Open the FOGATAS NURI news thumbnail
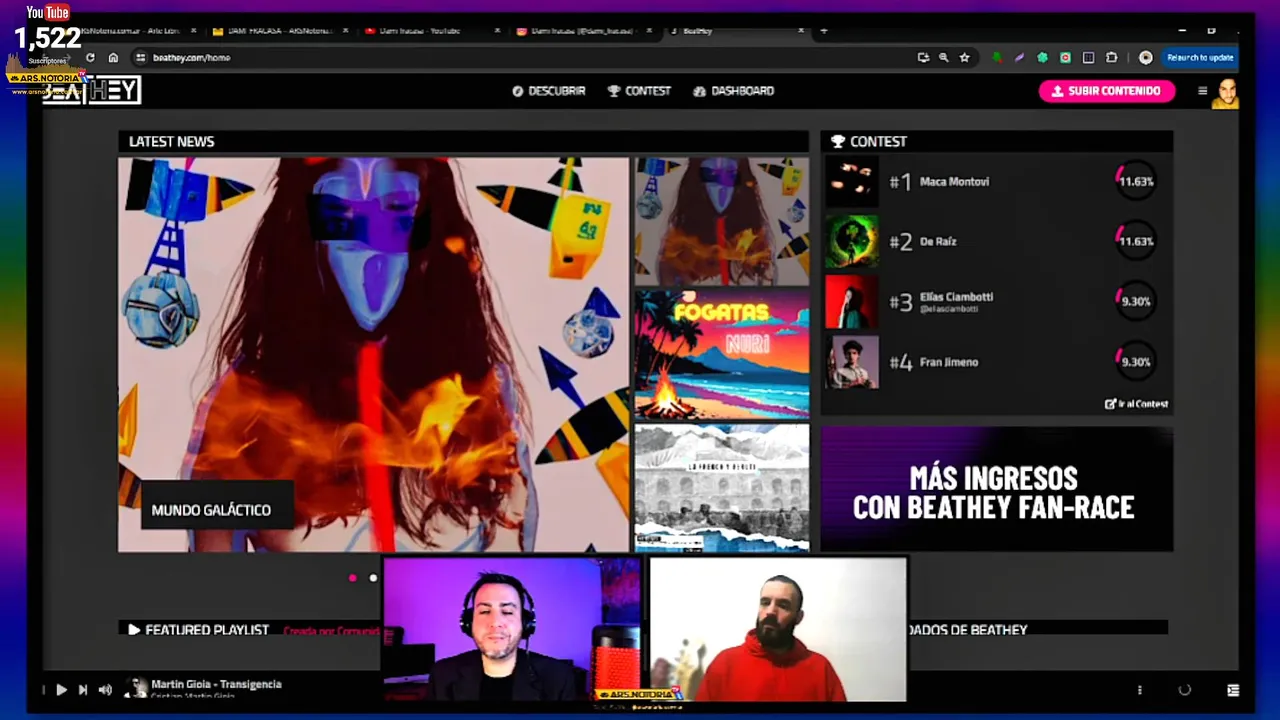The width and height of the screenshot is (1280, 720). point(722,354)
